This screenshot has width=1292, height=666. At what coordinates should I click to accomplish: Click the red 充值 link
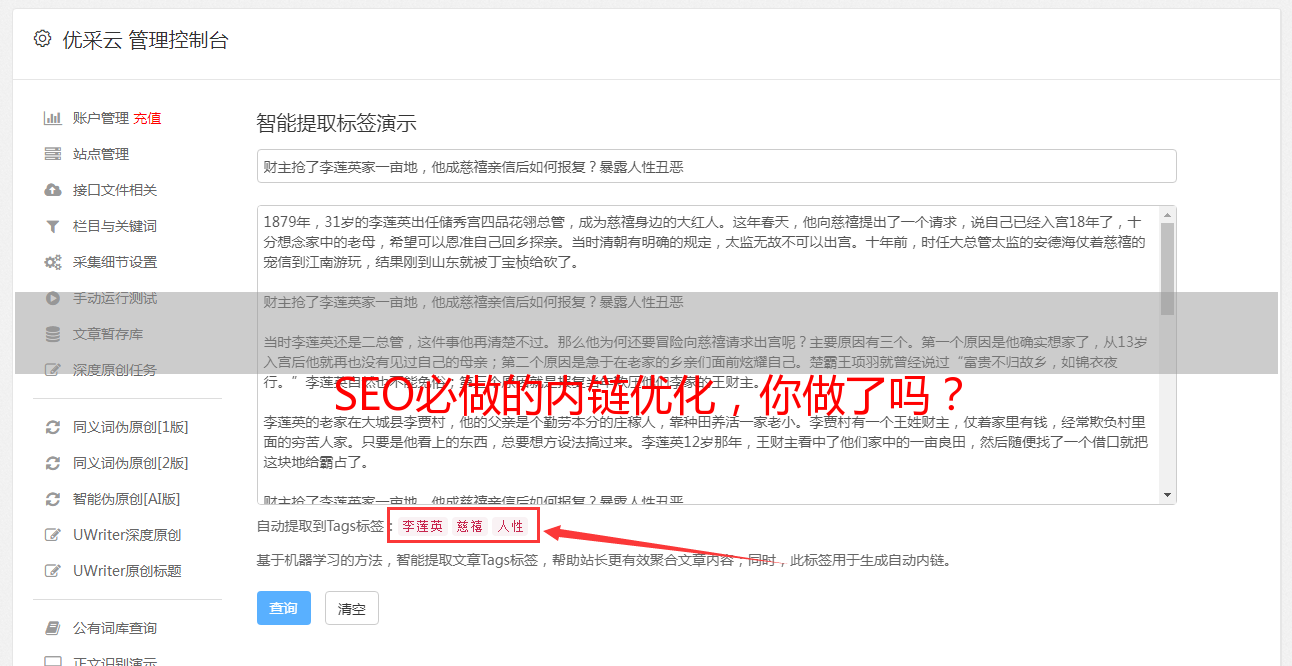147,118
